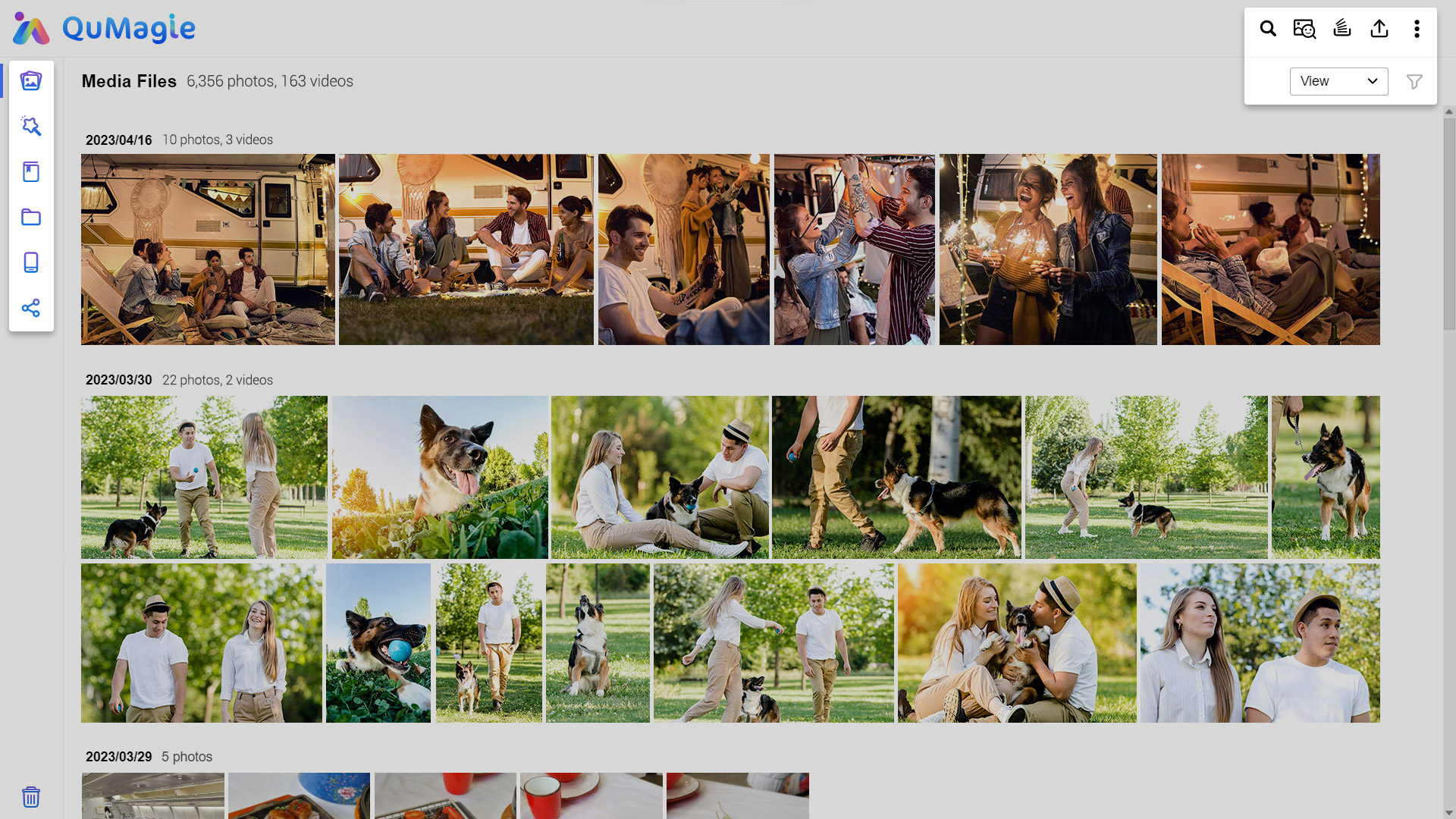Open the Folders sidebar icon

(x=31, y=218)
